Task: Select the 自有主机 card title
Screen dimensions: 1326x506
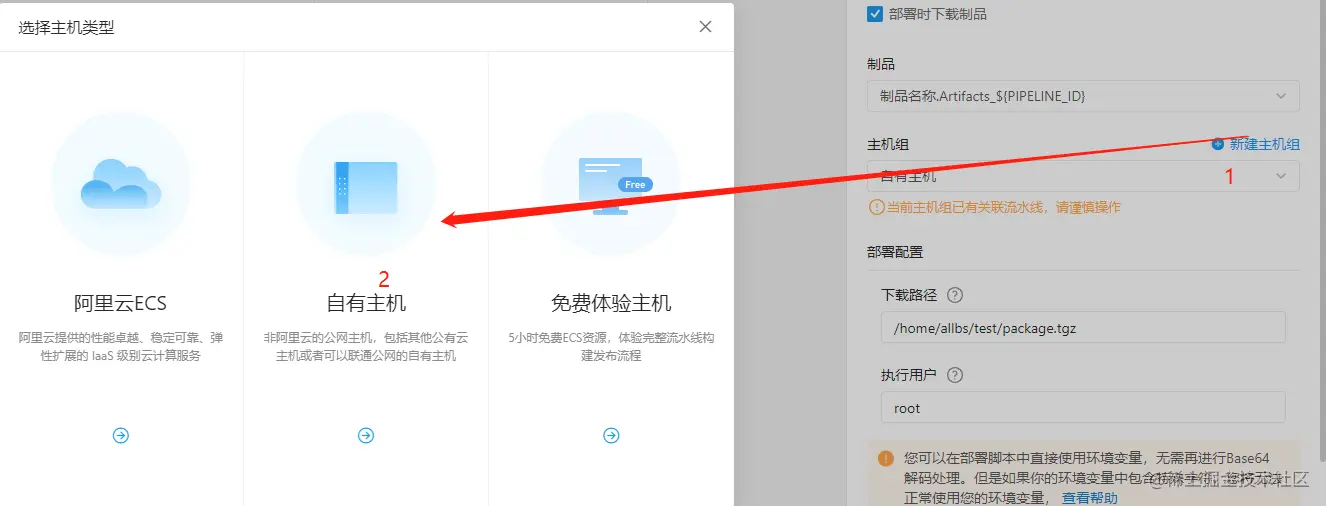Action: click(366, 303)
